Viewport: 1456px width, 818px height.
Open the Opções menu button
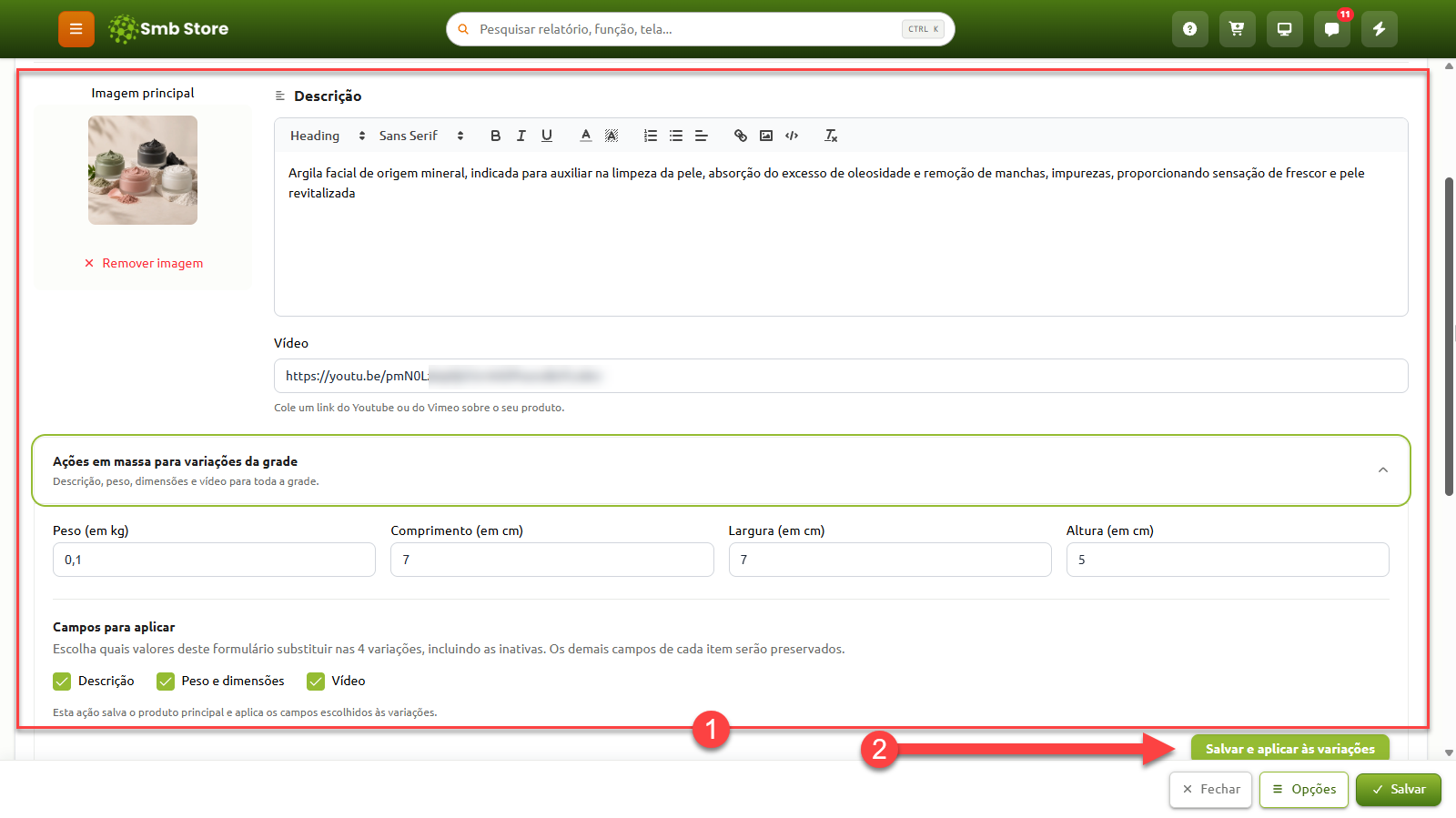click(x=1305, y=790)
